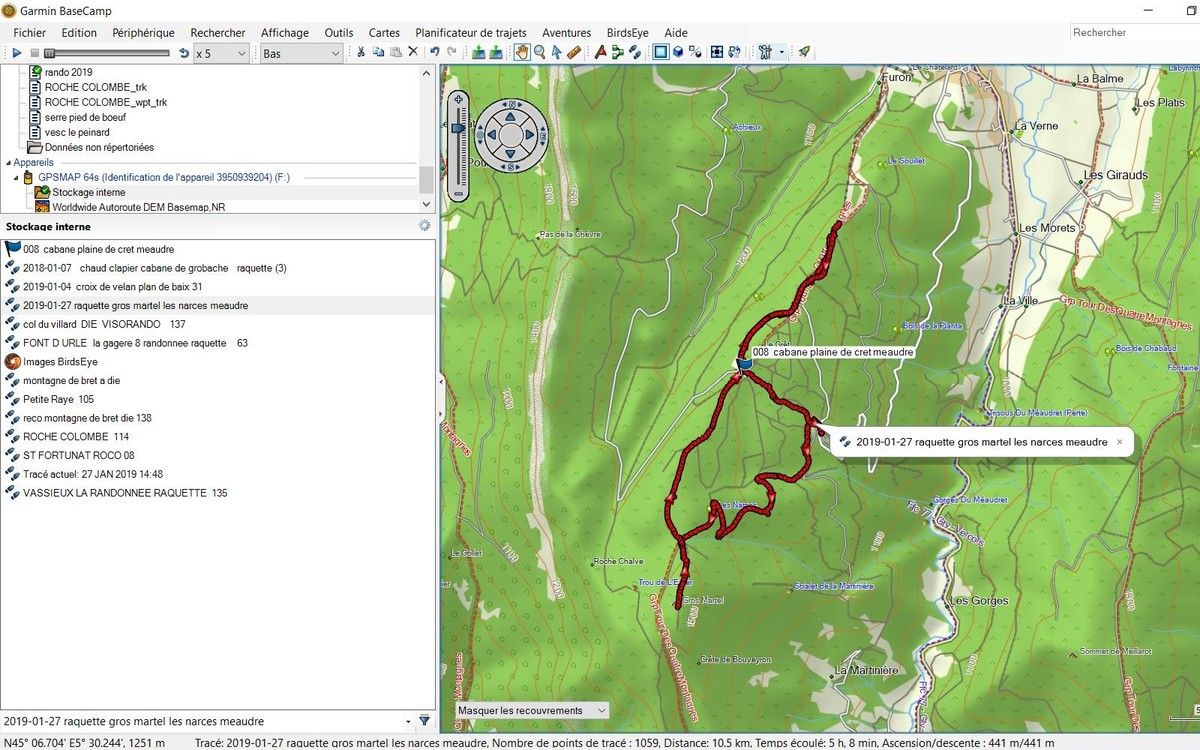
Task: Select ROCHE COLOMBE_wpt_trk list entry
Action: point(97,102)
